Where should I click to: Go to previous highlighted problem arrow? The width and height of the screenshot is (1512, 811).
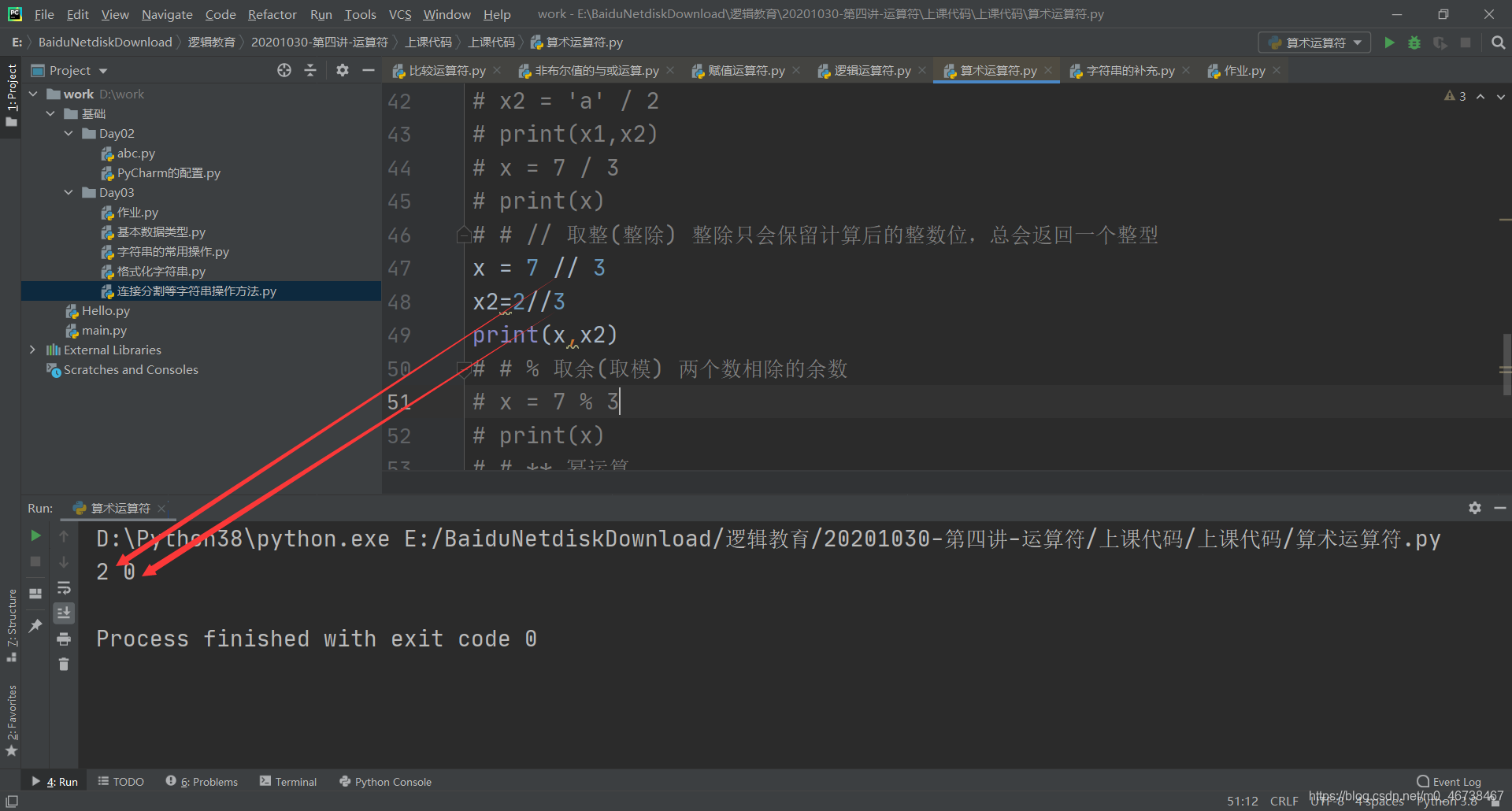[1480, 96]
